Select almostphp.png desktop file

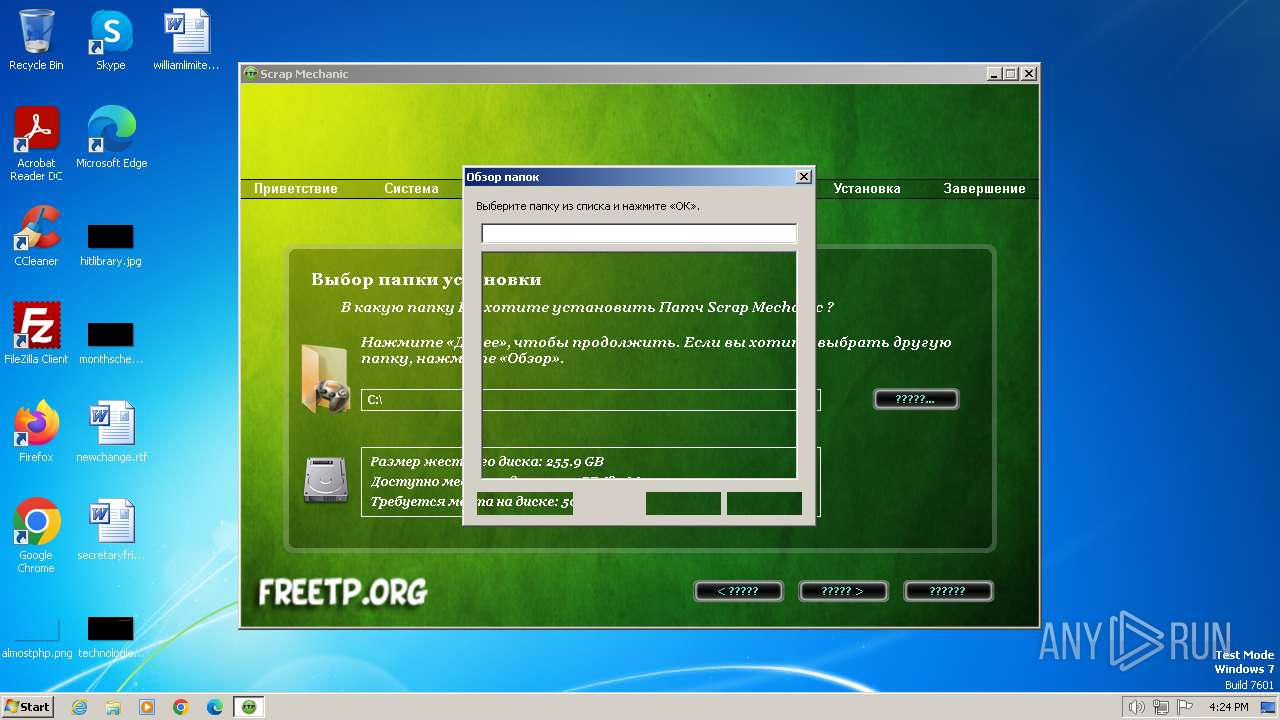click(x=37, y=638)
